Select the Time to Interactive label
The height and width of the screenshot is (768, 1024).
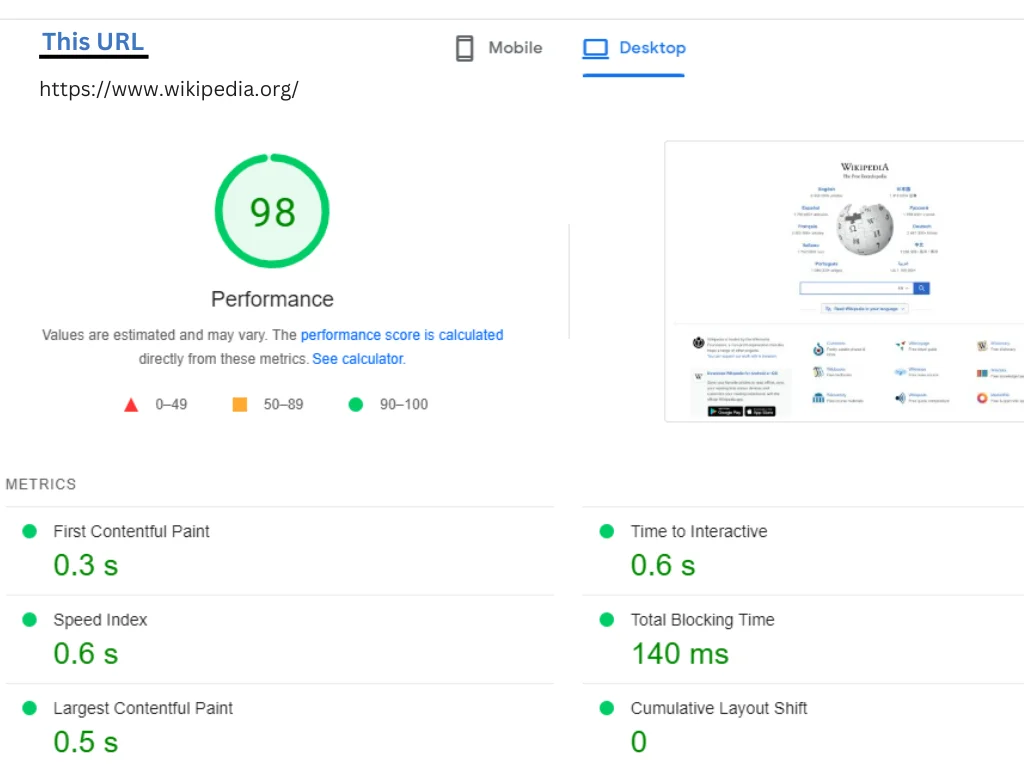(699, 532)
